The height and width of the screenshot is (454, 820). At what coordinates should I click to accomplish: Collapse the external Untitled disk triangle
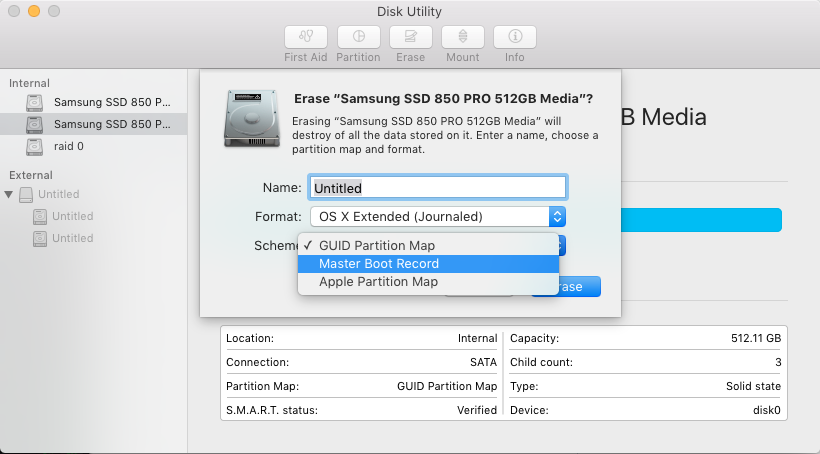tap(8, 195)
